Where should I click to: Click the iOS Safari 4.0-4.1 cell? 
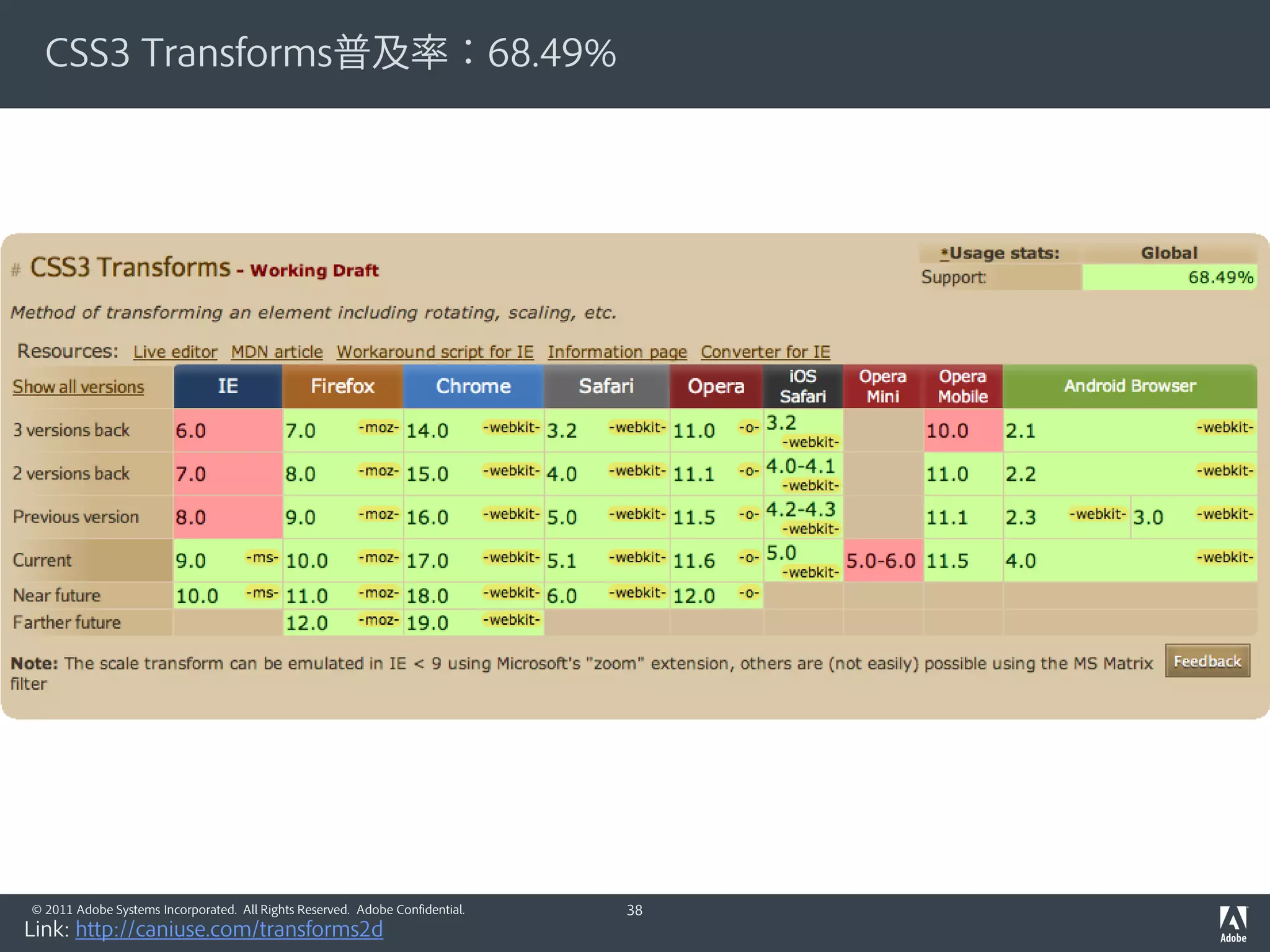point(802,474)
